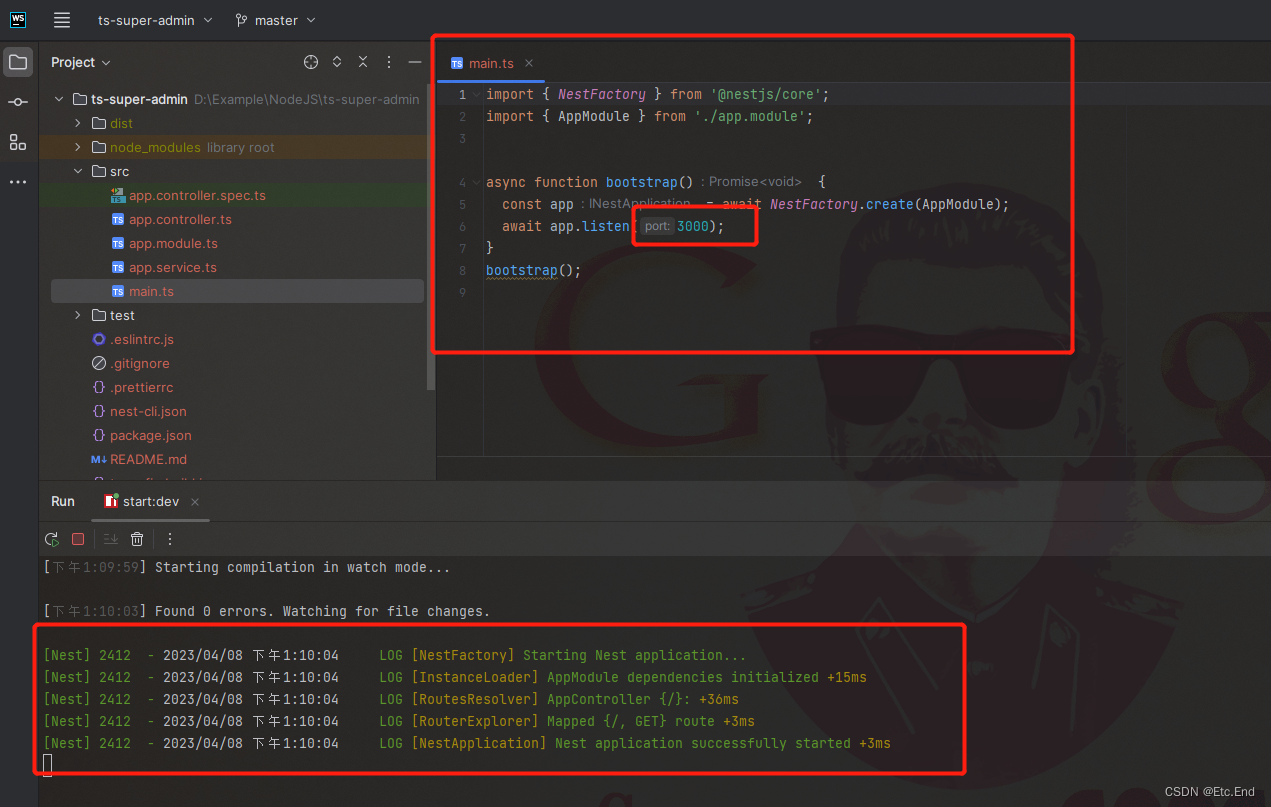Click the bootstrap() call on line 8
This screenshot has width=1271, height=807.
[521, 270]
